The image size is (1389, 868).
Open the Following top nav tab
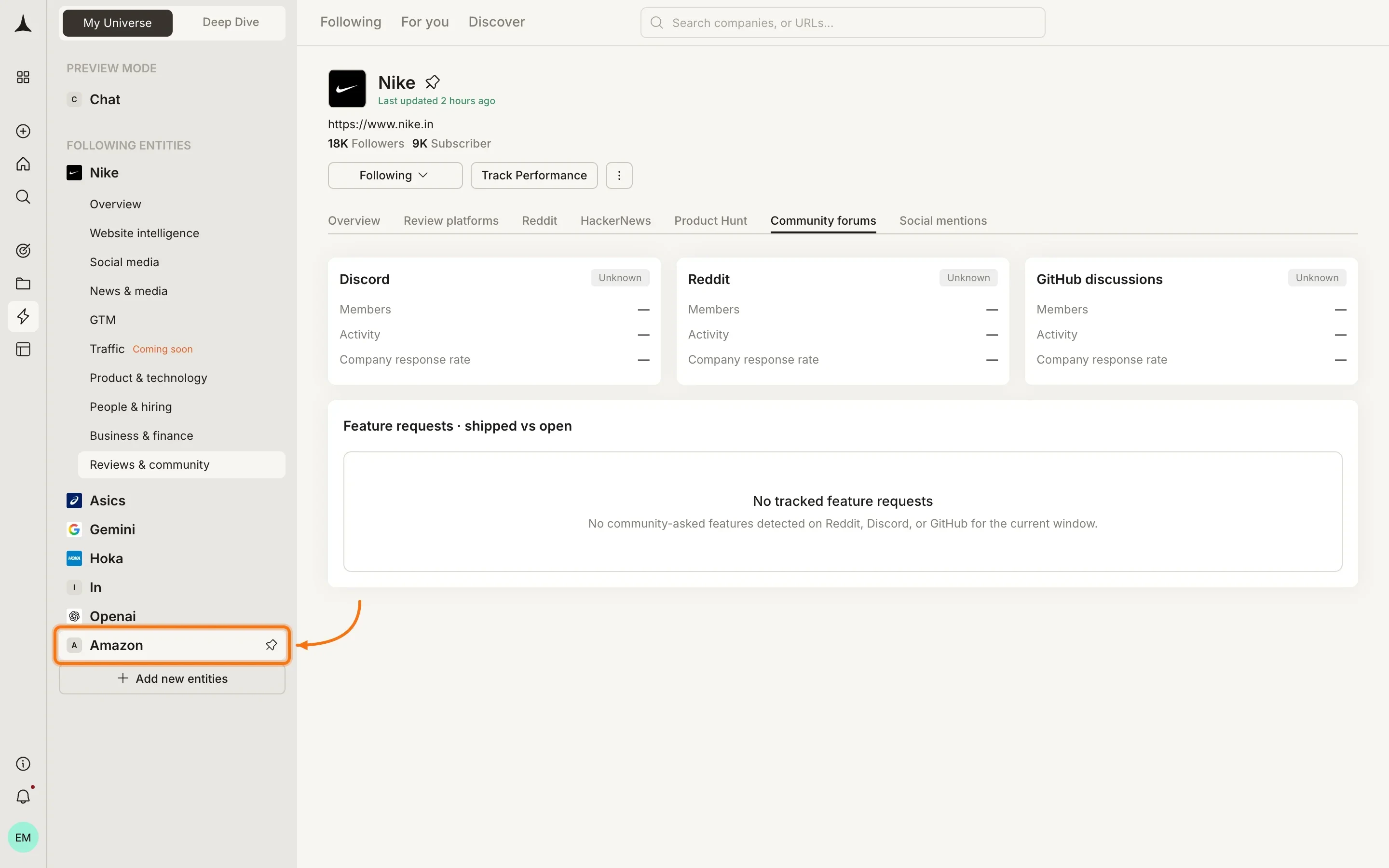(350, 22)
